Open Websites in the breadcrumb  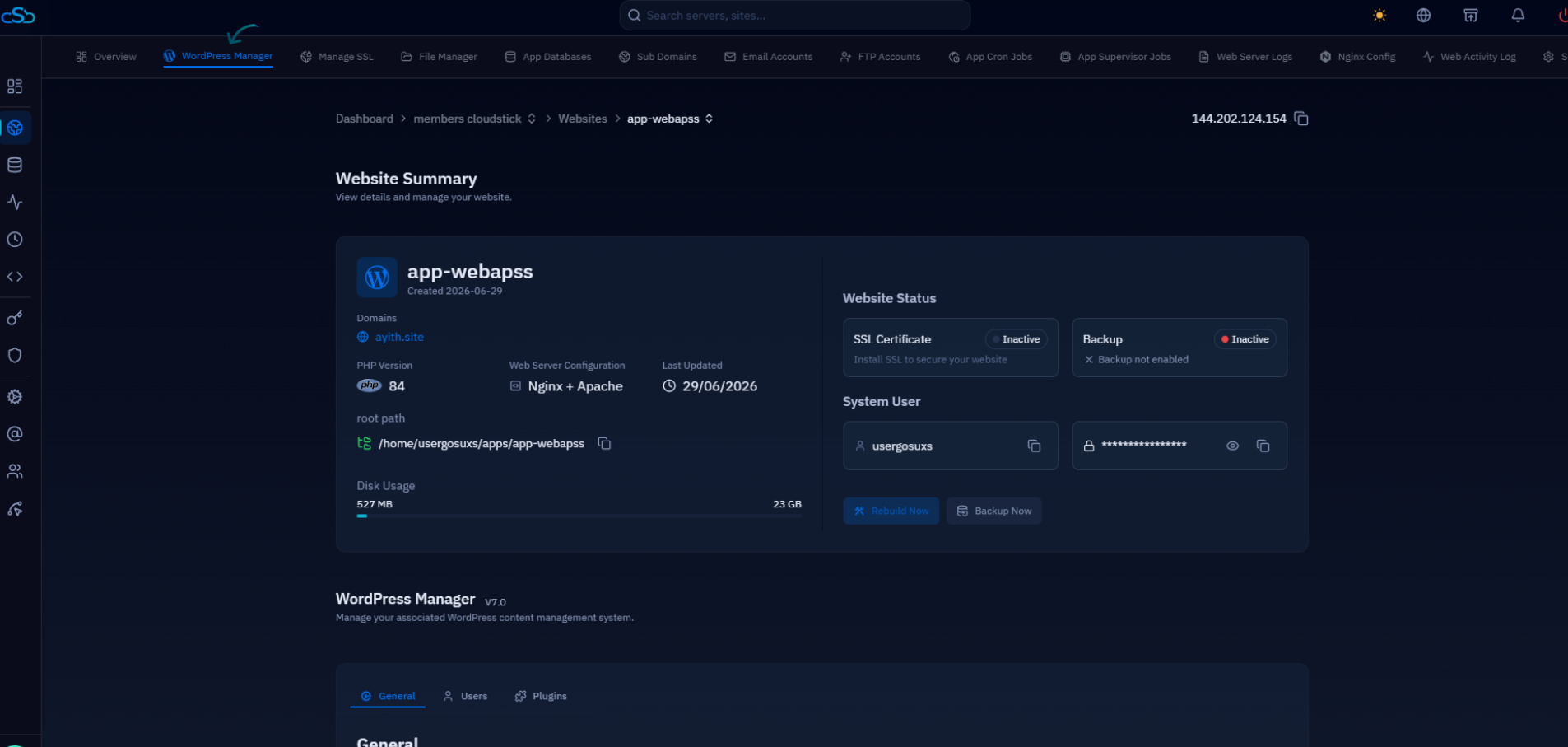click(x=583, y=119)
